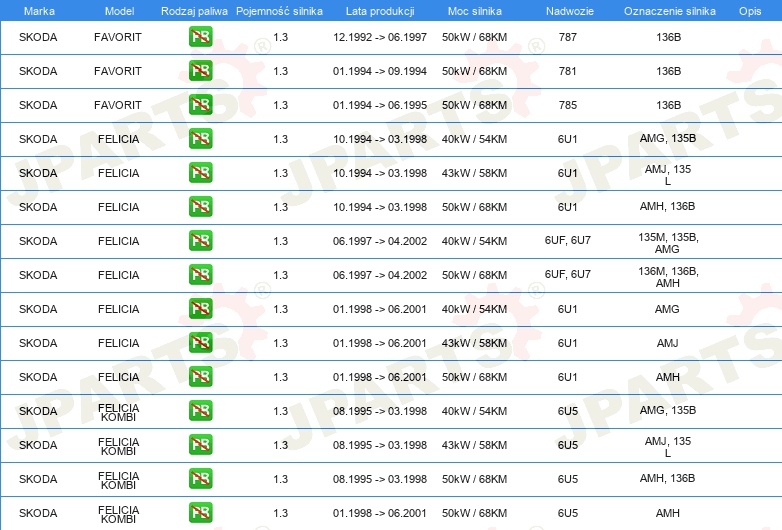Click the petrol fuel icon in the FAVORIT 787 row
Screen dimensions: 782x530
click(x=200, y=36)
